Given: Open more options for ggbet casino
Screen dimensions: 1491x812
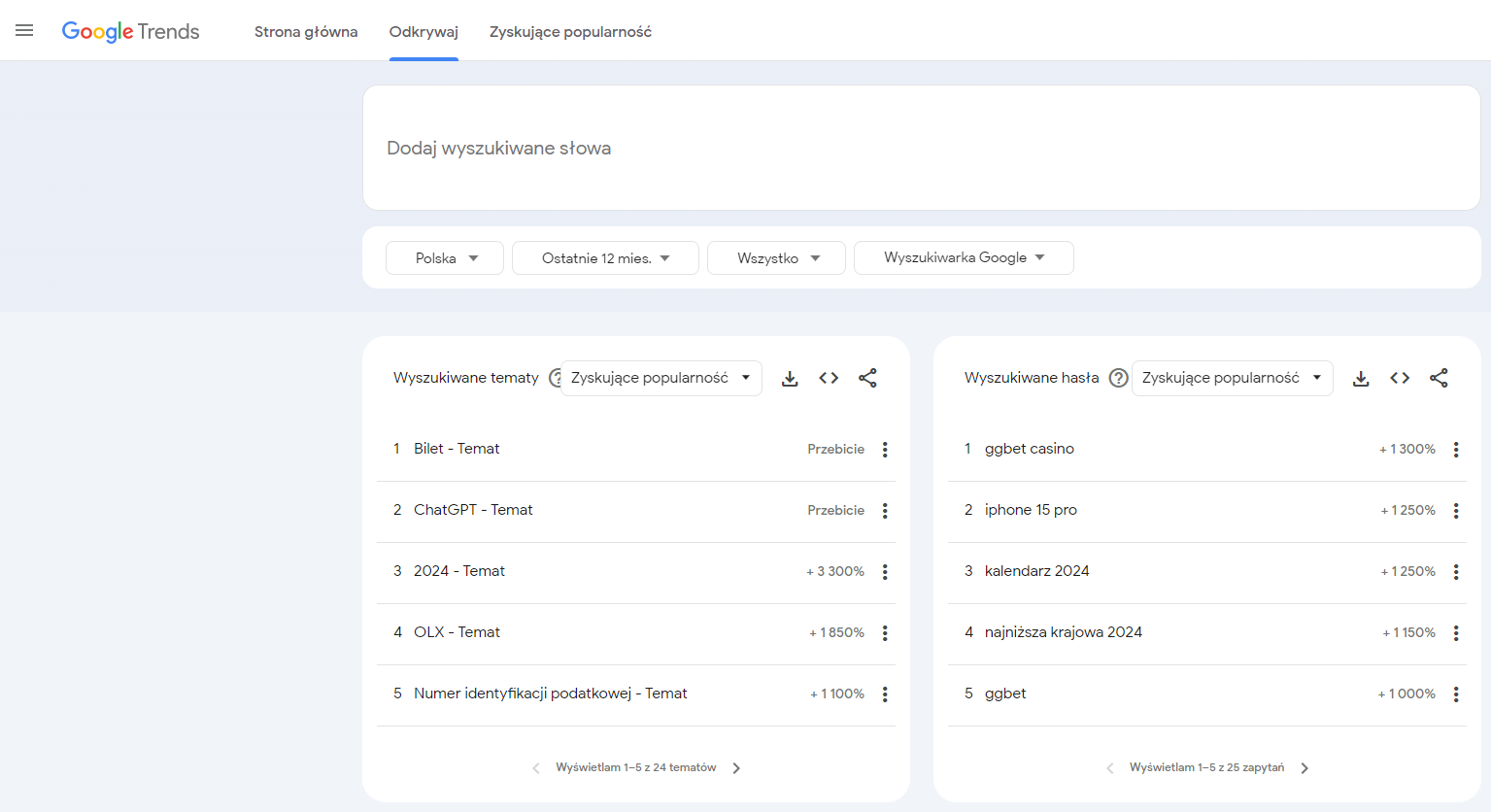Looking at the screenshot, I should (x=1456, y=450).
